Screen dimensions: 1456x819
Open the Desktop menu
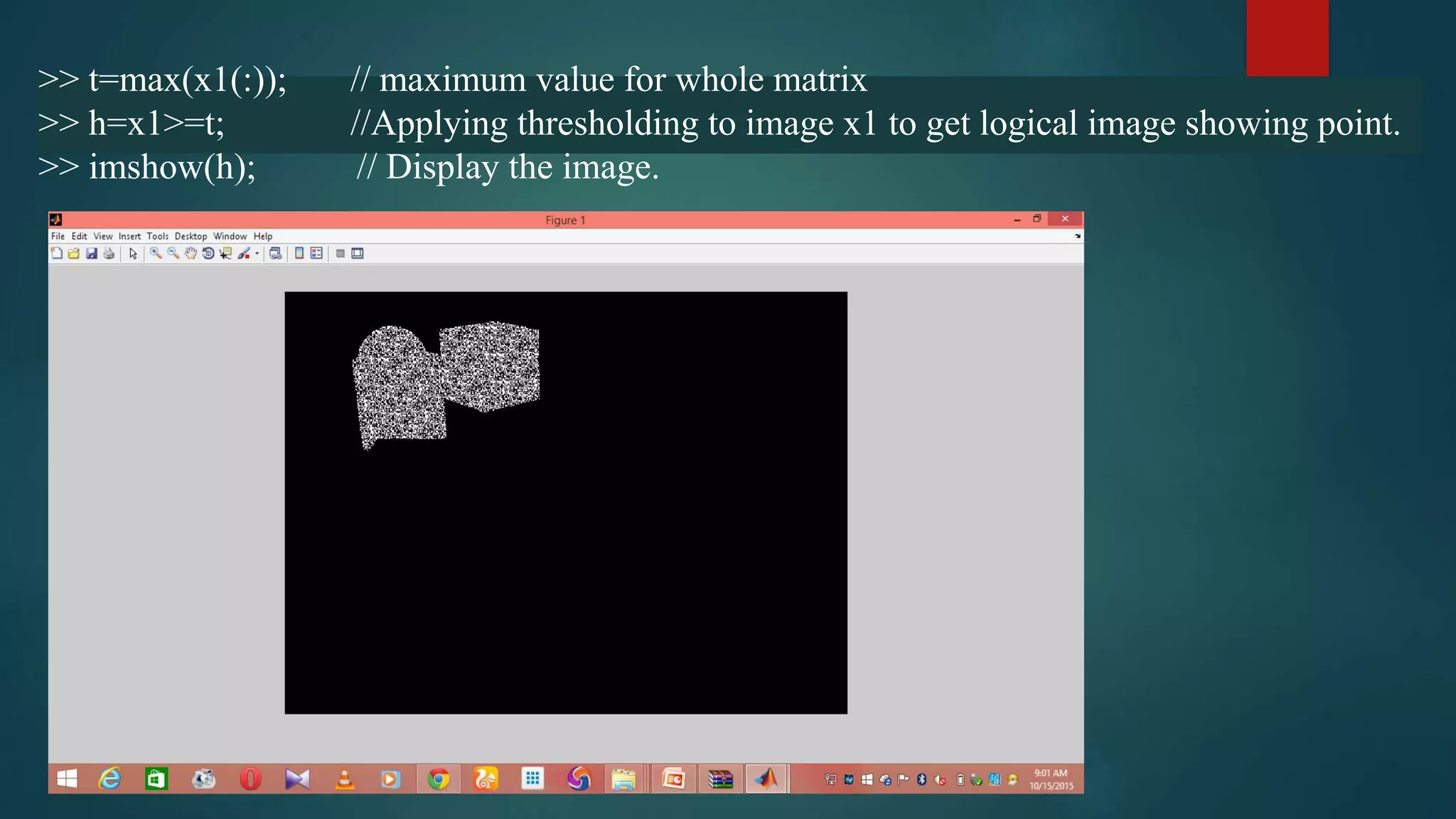[191, 236]
